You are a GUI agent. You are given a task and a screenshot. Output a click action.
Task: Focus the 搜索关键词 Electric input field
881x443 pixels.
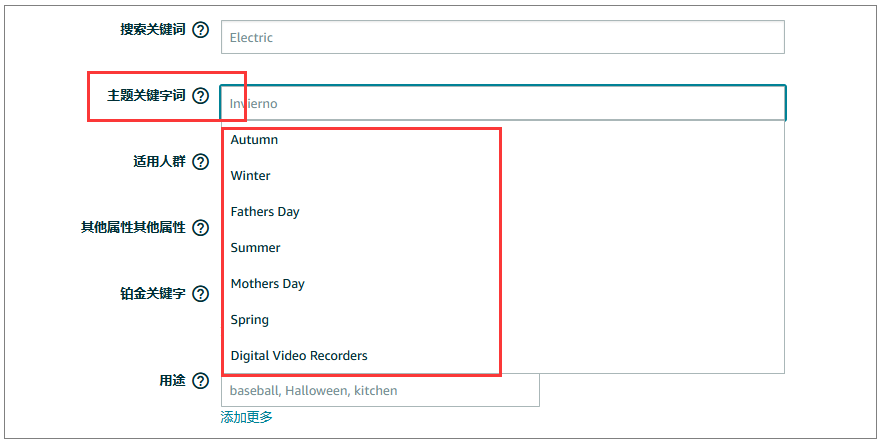pyautogui.click(x=502, y=38)
